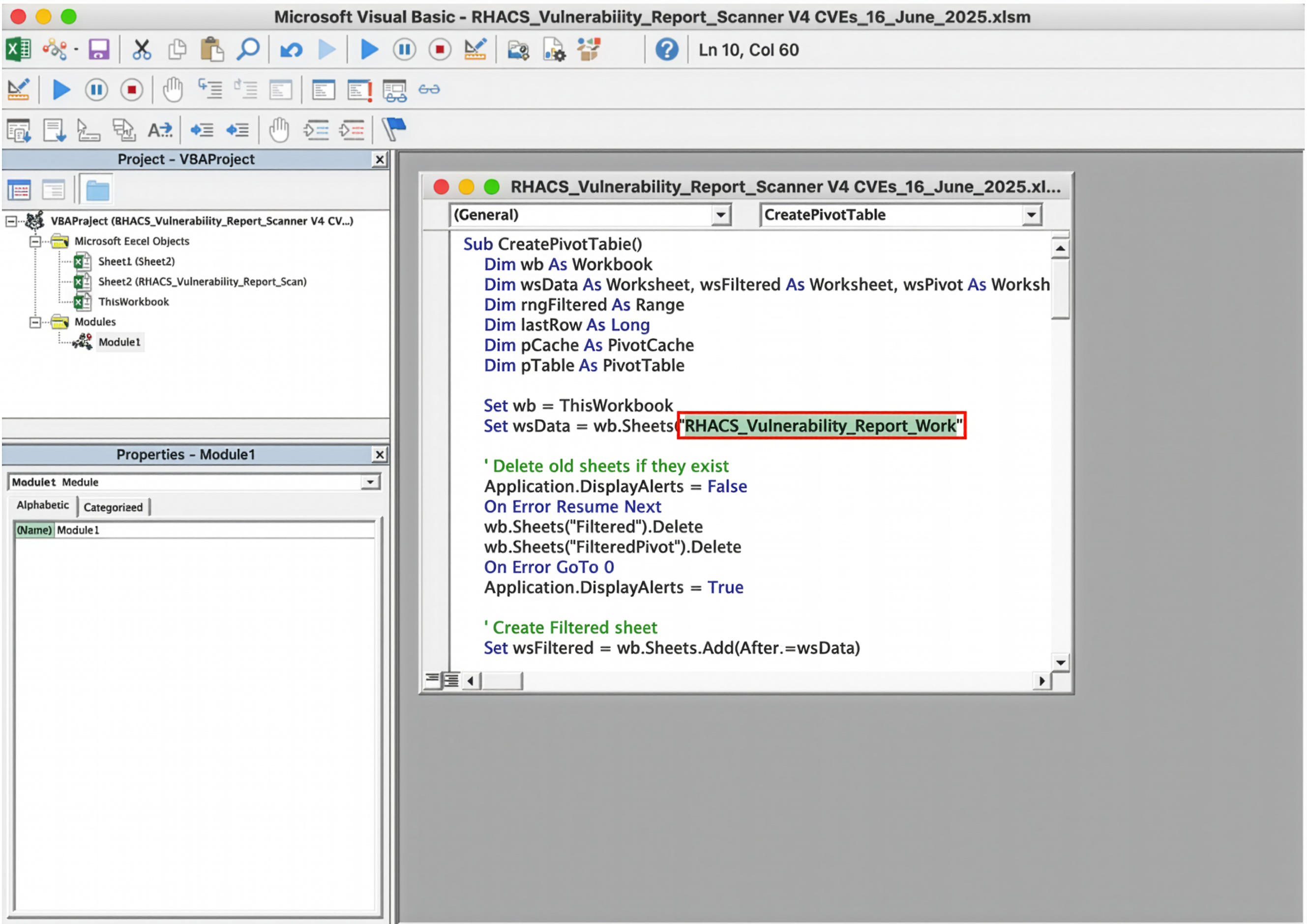Viewport: 1307px width, 924px height.
Task: Open the Project Explorer icon
Action: (x=519, y=51)
